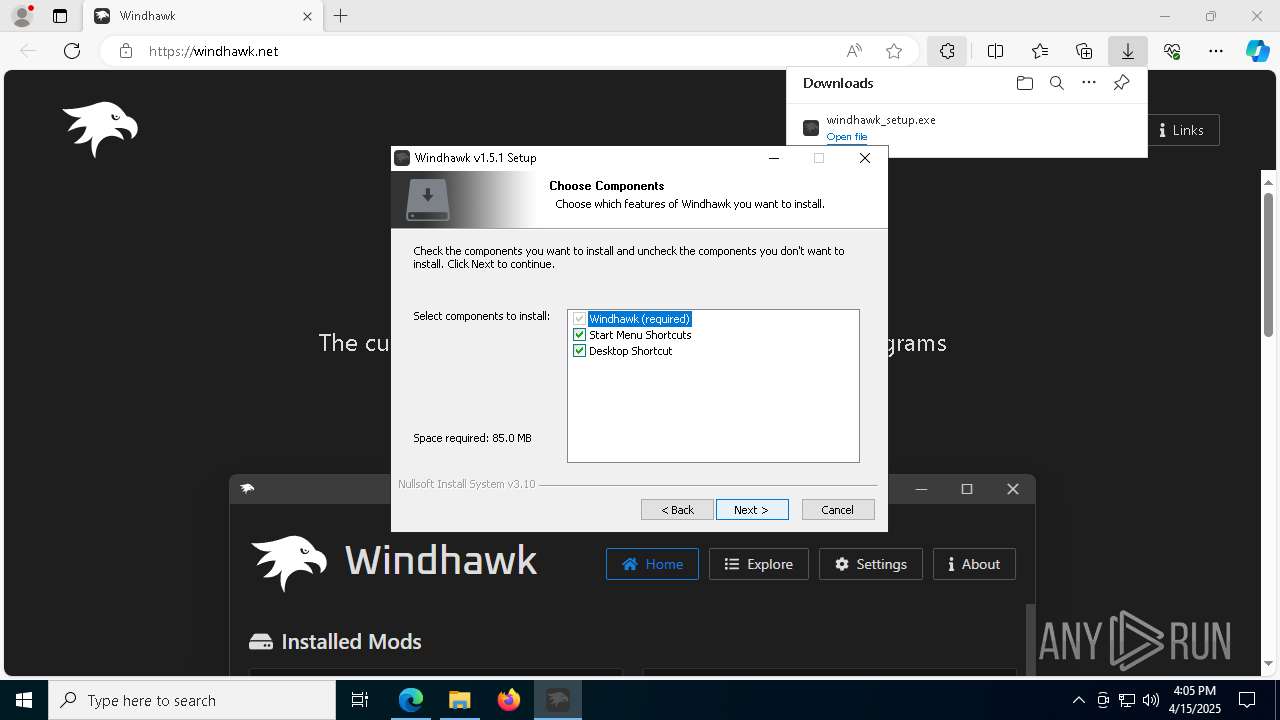Refresh the windhawk.net page

click(x=72, y=51)
